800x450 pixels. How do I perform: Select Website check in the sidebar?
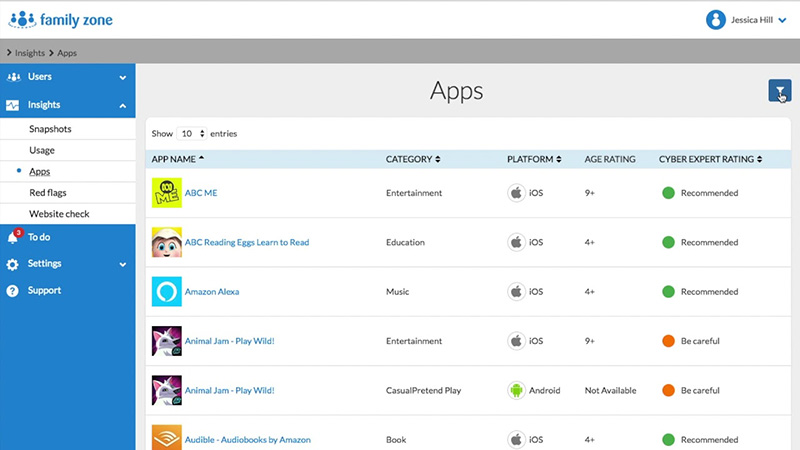[x=58, y=214]
